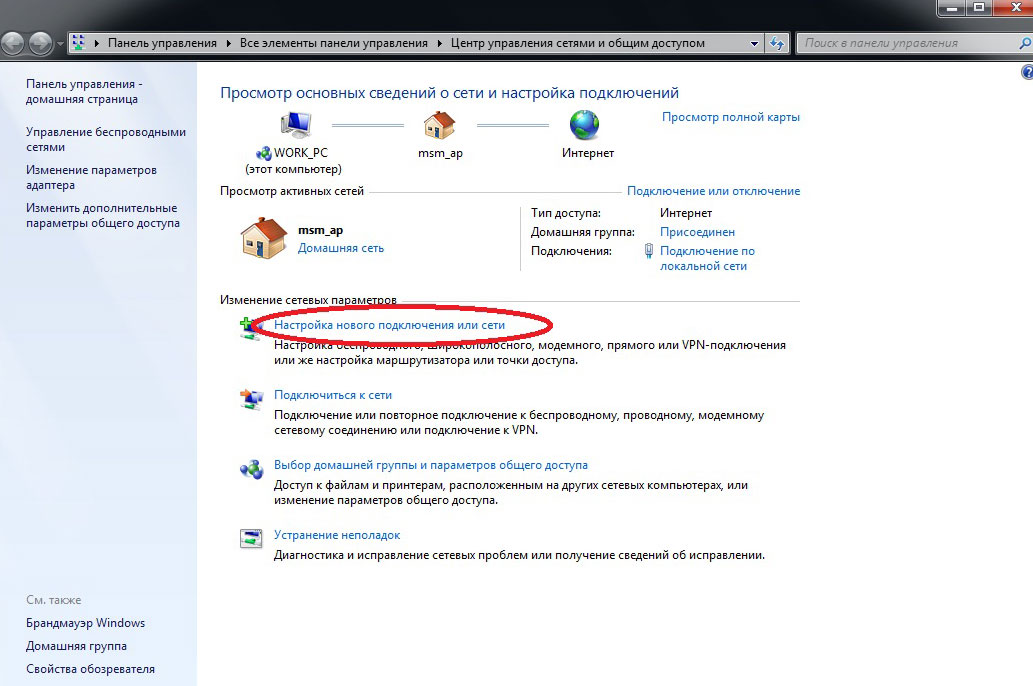Open Изменить дополнительные параметры общего доступа
The width and height of the screenshot is (1033, 686).
click(x=103, y=215)
